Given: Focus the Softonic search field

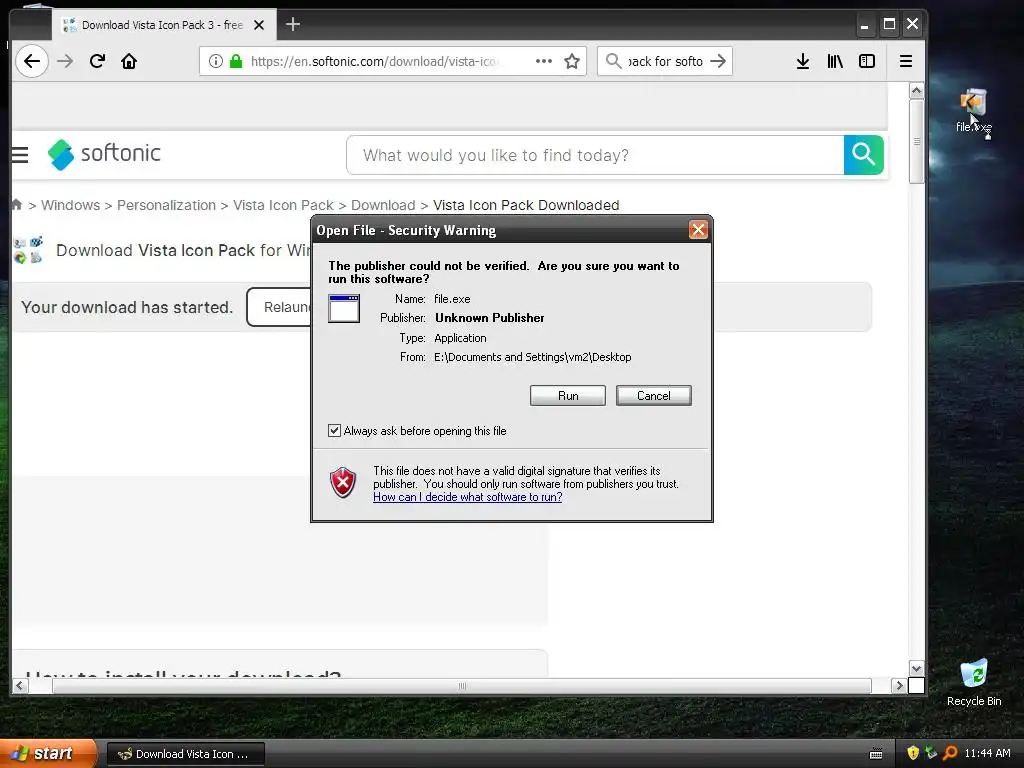Looking at the screenshot, I should [x=595, y=155].
